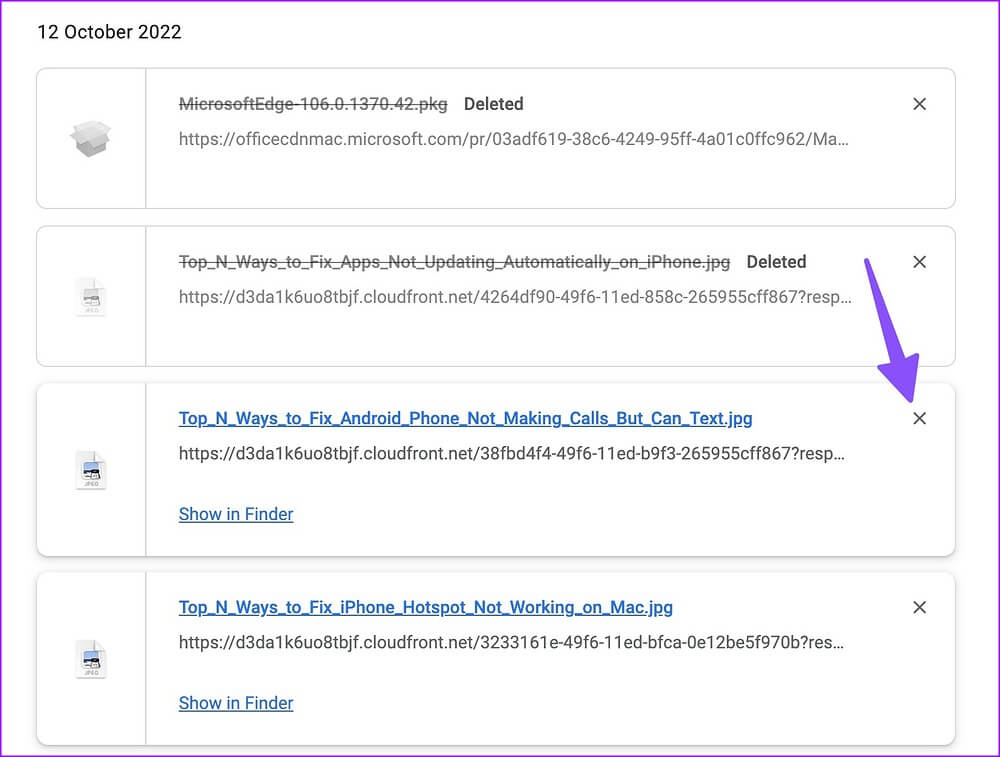Viewport: 1000px width, 757px height.
Task: Click the package box icon for MicrosoftEdge
Action: [x=91, y=139]
